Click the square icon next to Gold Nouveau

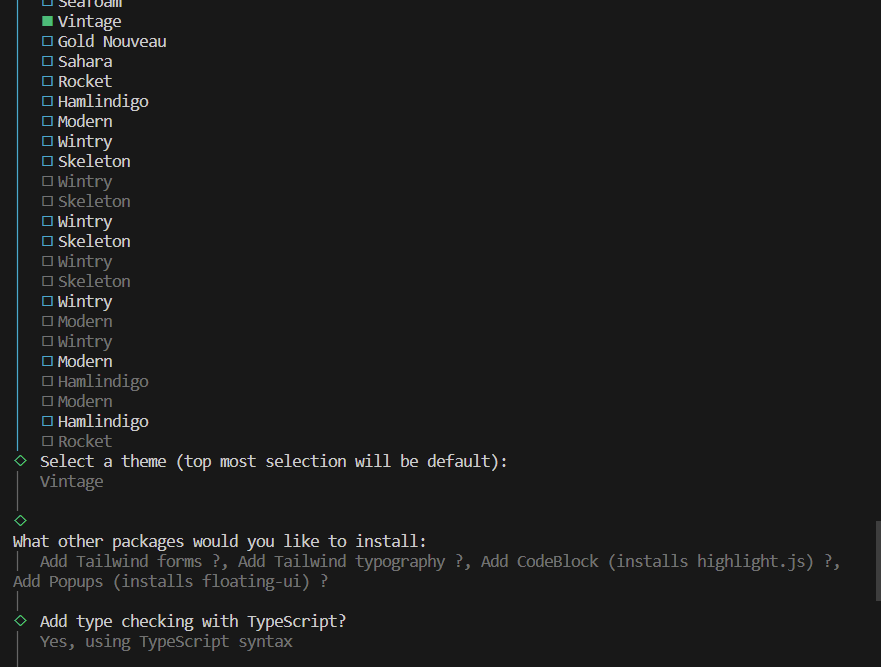click(x=46, y=41)
